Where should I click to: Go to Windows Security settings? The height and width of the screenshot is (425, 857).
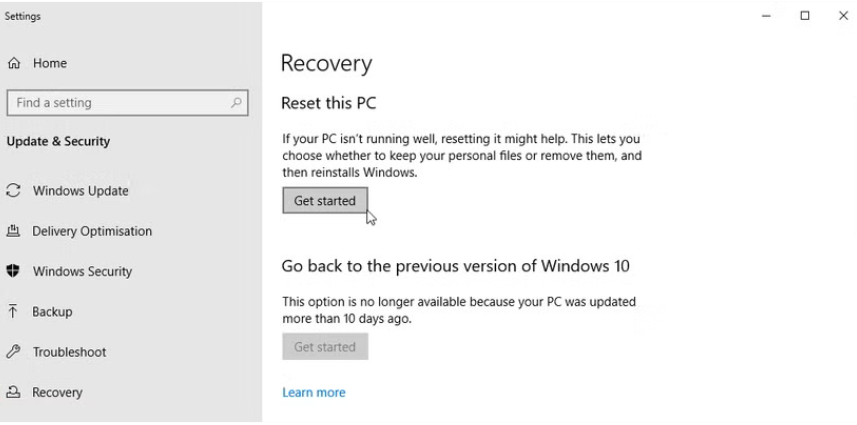(x=82, y=271)
